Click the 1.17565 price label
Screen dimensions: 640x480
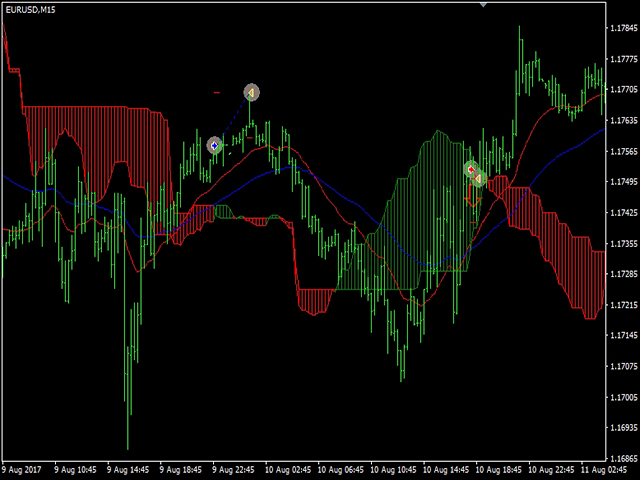point(624,151)
